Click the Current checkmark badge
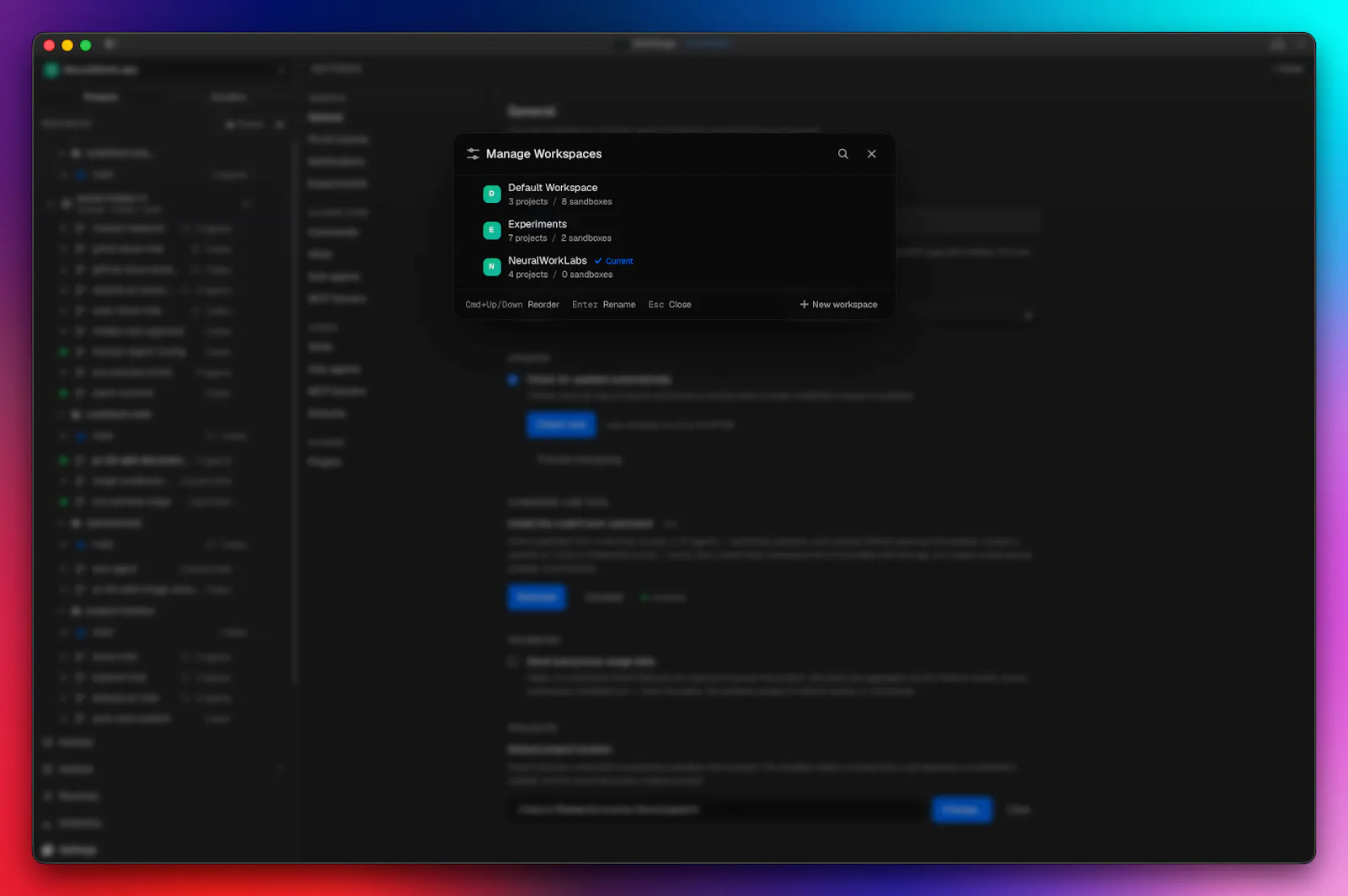Image resolution: width=1348 pixels, height=896 pixels. pyautogui.click(x=613, y=261)
